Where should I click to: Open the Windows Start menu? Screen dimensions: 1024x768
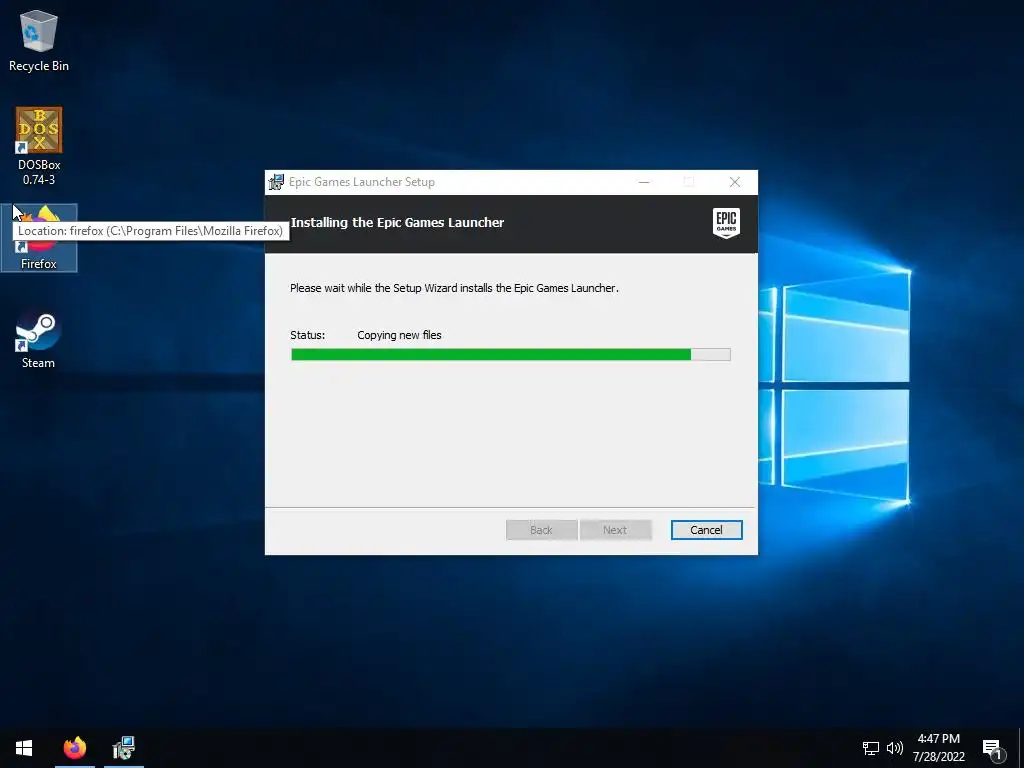24,748
